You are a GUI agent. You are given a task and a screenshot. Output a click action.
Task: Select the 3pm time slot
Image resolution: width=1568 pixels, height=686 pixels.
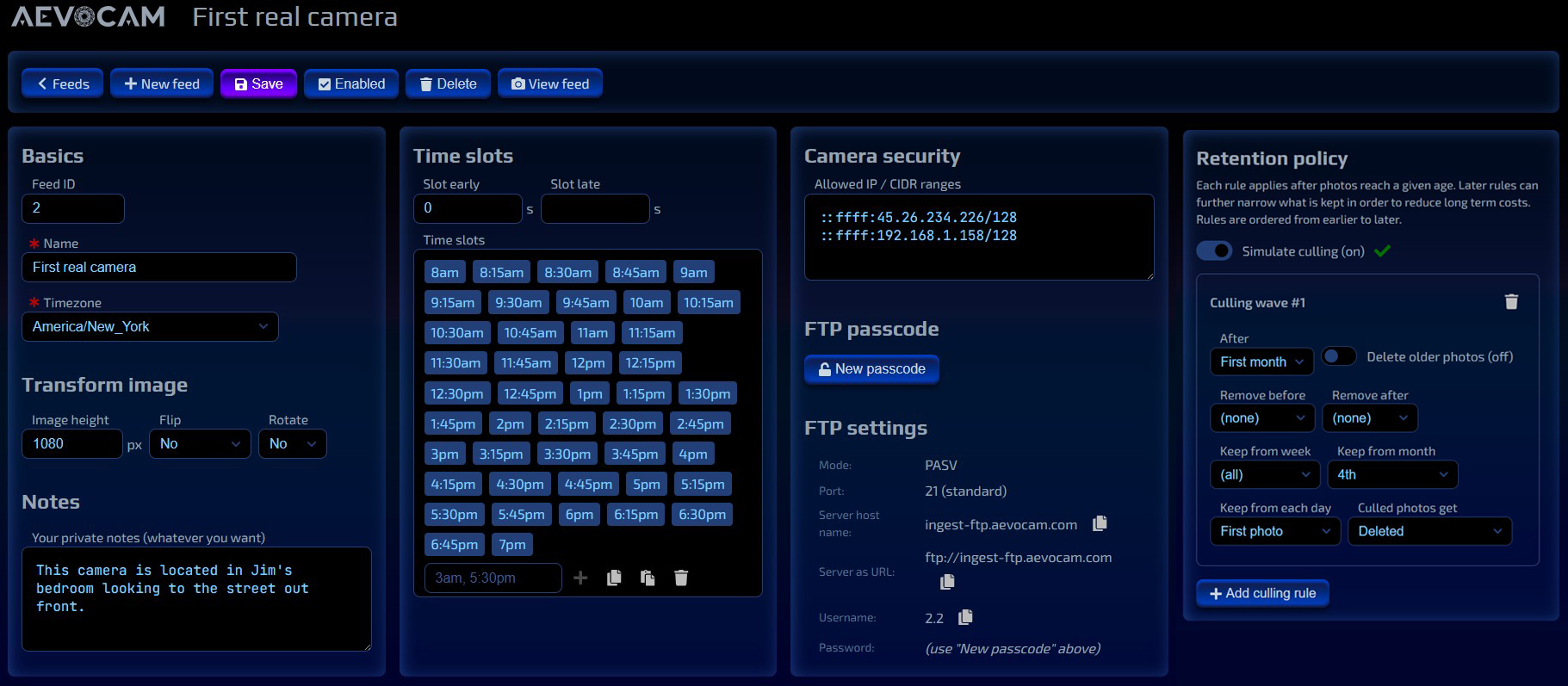[x=444, y=454]
